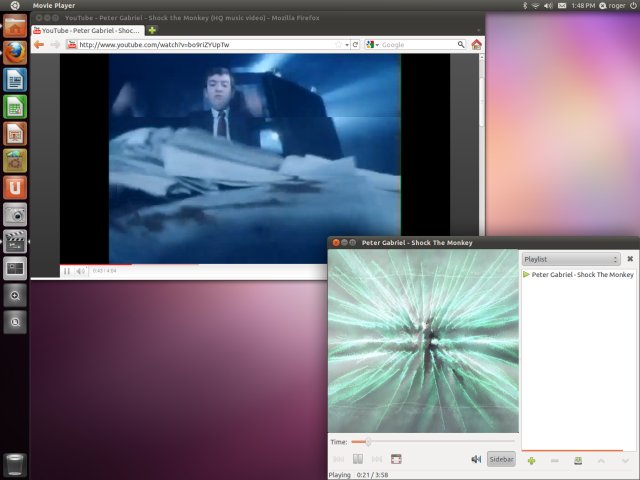Image resolution: width=640 pixels, height=480 pixels.
Task: Close the Movie Player sidebar panel
Action: [x=630, y=259]
